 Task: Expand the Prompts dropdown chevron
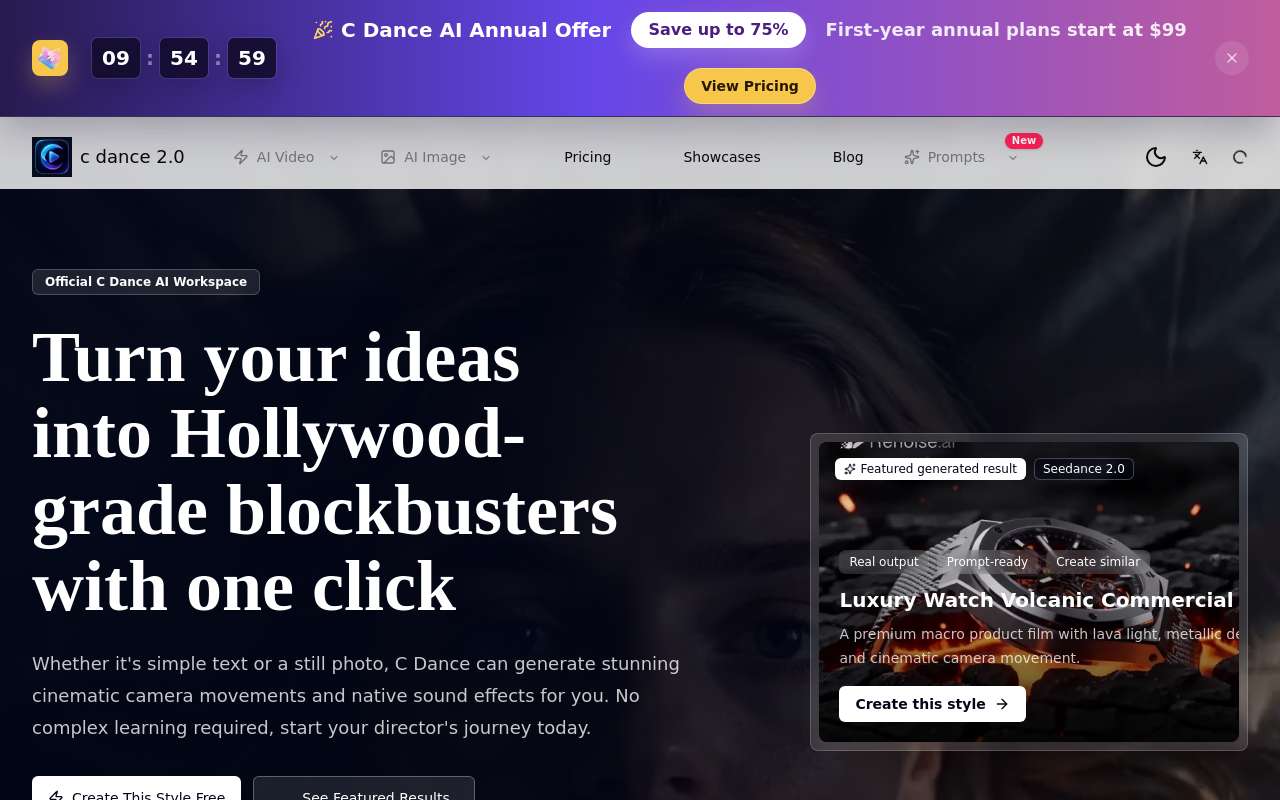click(x=1012, y=157)
